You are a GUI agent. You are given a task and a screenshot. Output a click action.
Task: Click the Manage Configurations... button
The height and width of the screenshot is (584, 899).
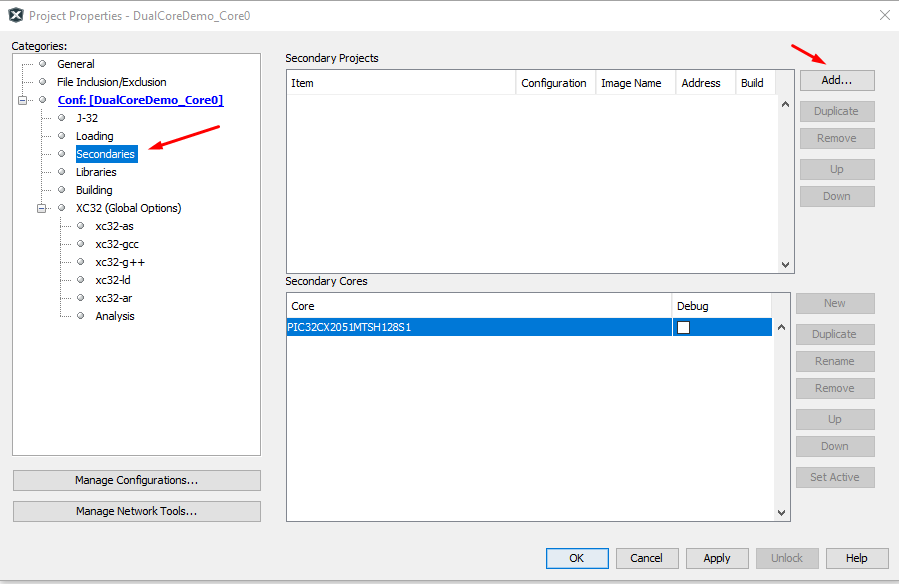(136, 480)
